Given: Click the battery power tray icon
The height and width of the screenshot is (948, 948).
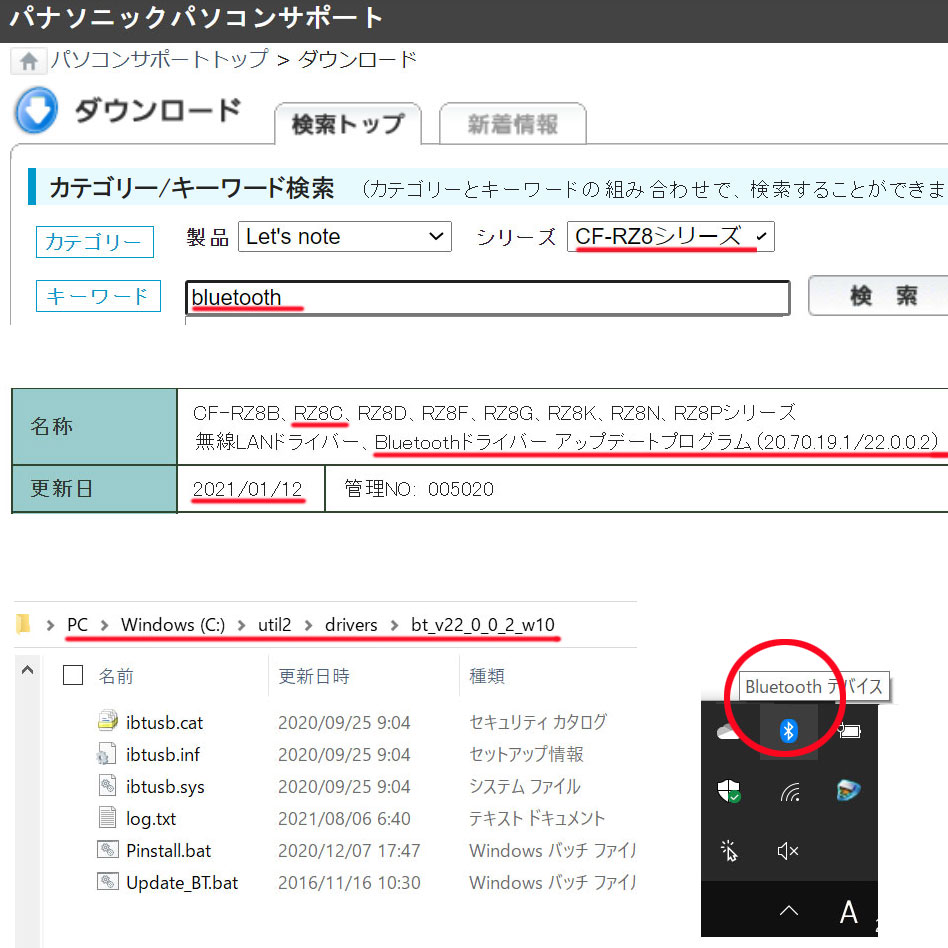Looking at the screenshot, I should coord(849,731).
